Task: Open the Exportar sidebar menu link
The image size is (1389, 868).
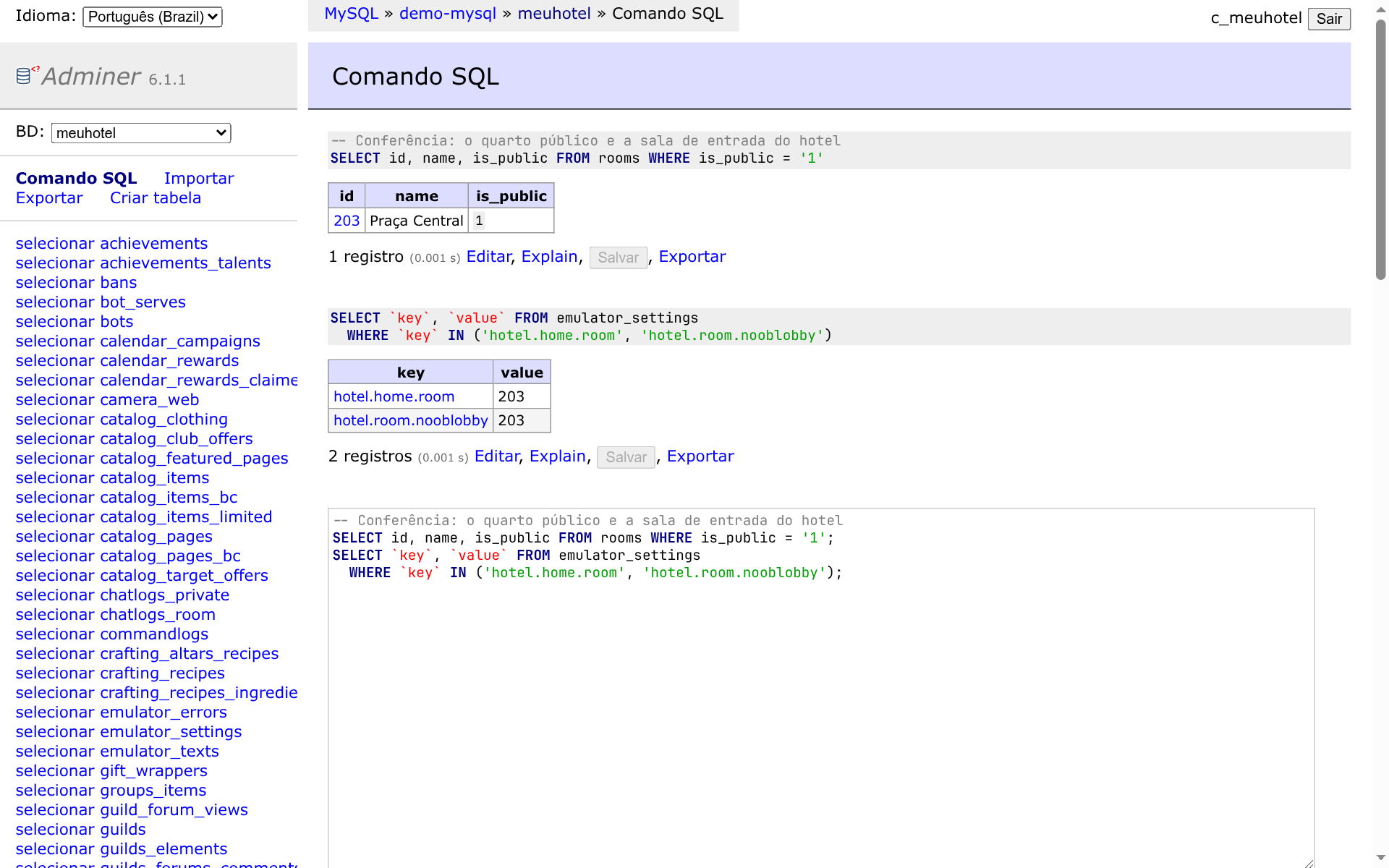Action: pos(49,198)
